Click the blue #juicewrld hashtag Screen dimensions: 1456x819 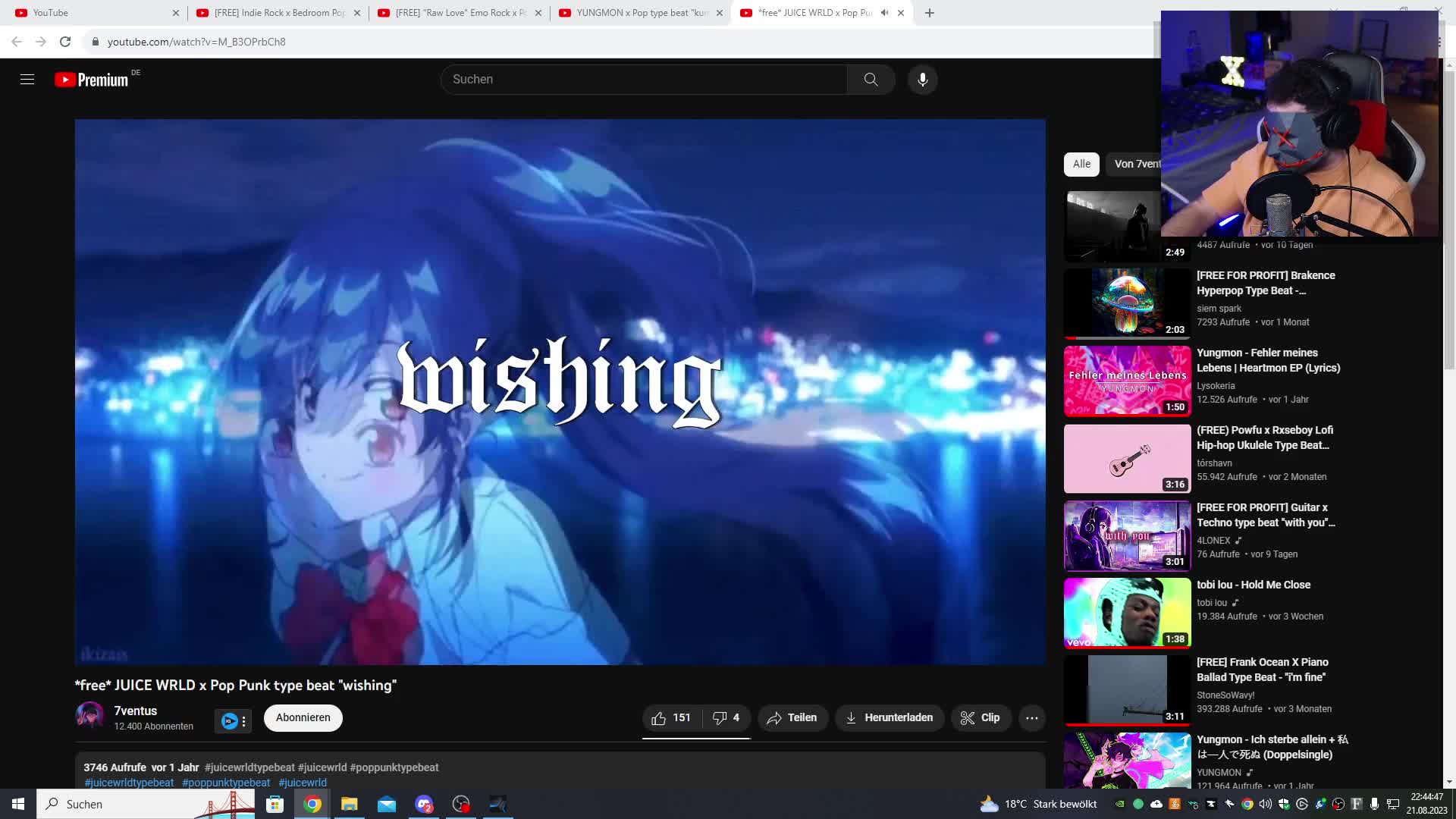pos(303,783)
